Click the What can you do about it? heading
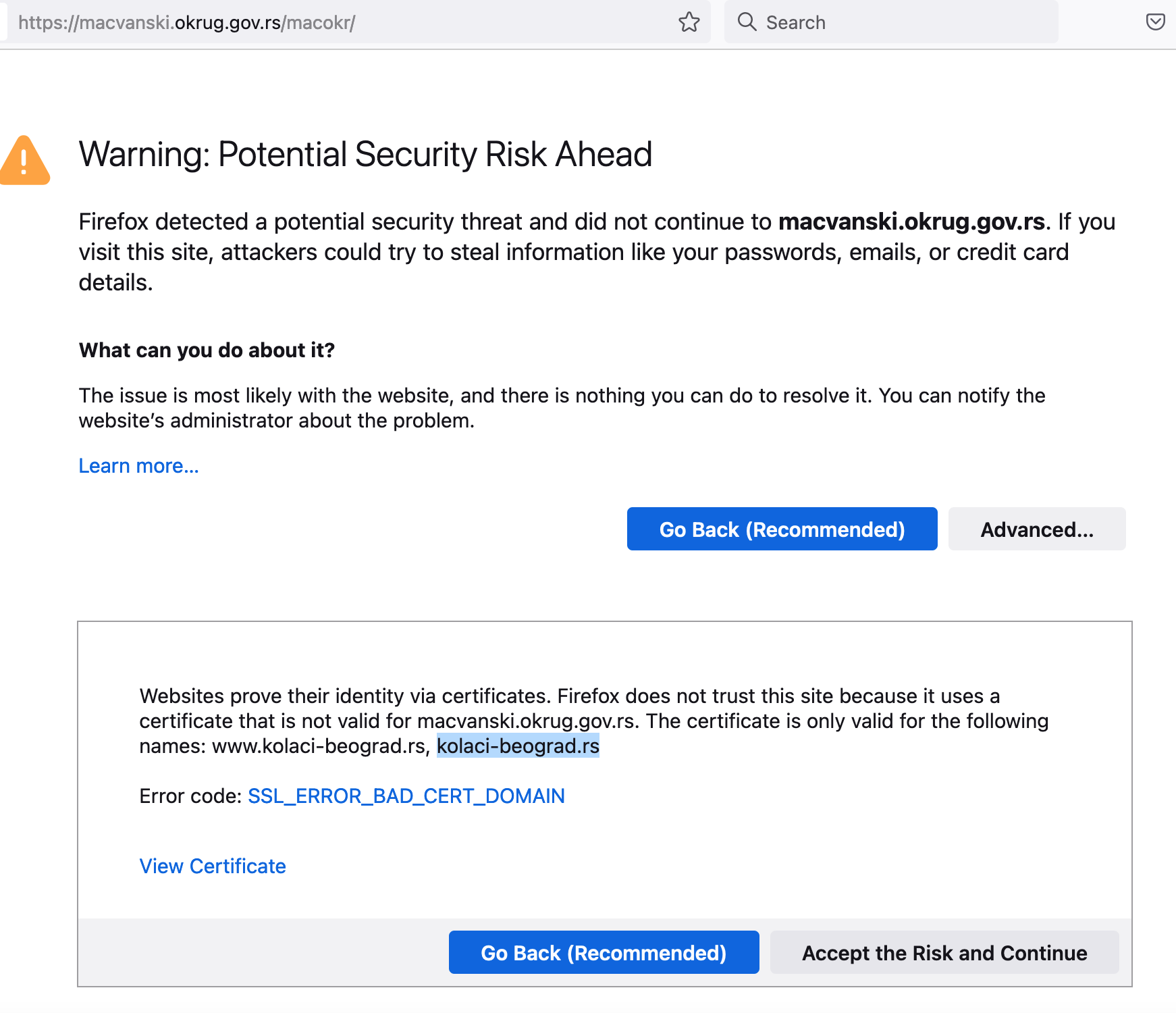This screenshot has width=1176, height=1013. [207, 350]
